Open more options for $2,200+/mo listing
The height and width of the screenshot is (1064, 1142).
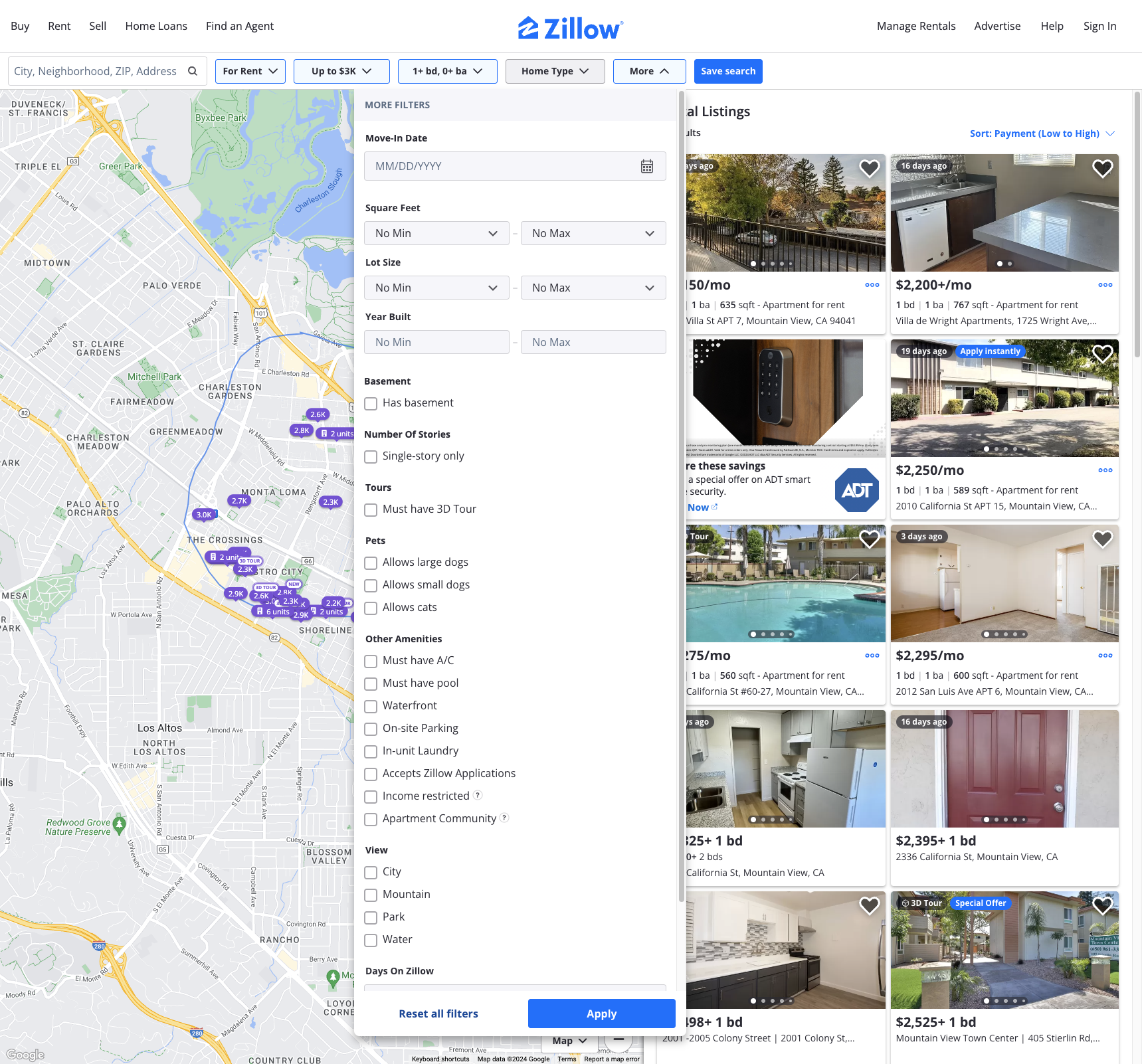pos(1105,285)
